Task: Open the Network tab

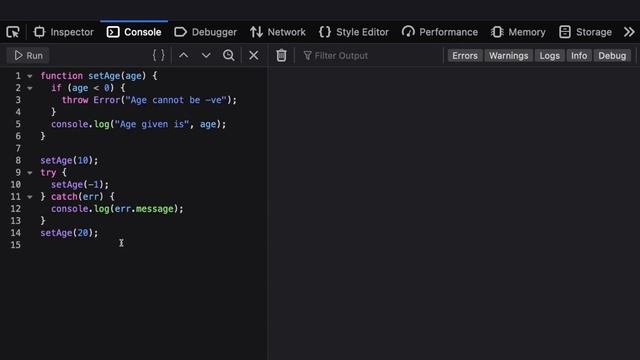Action: (x=278, y=32)
